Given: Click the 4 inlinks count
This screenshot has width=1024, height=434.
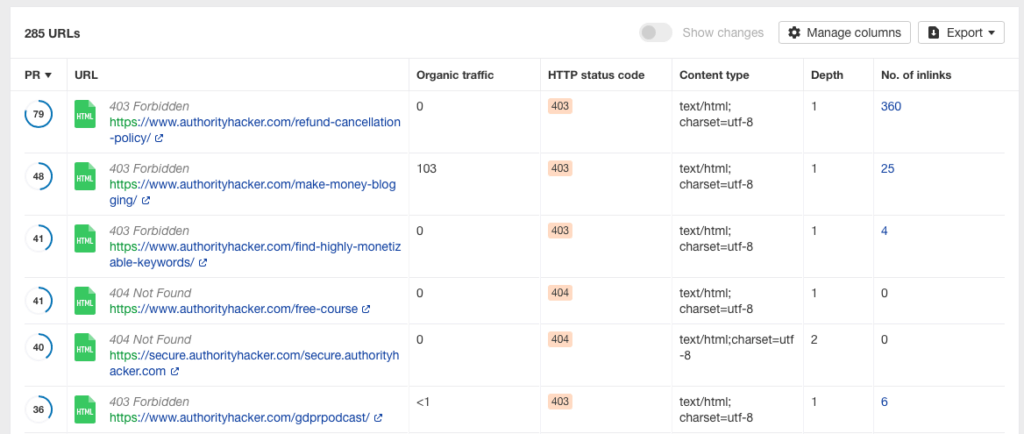Looking at the screenshot, I should point(884,230).
